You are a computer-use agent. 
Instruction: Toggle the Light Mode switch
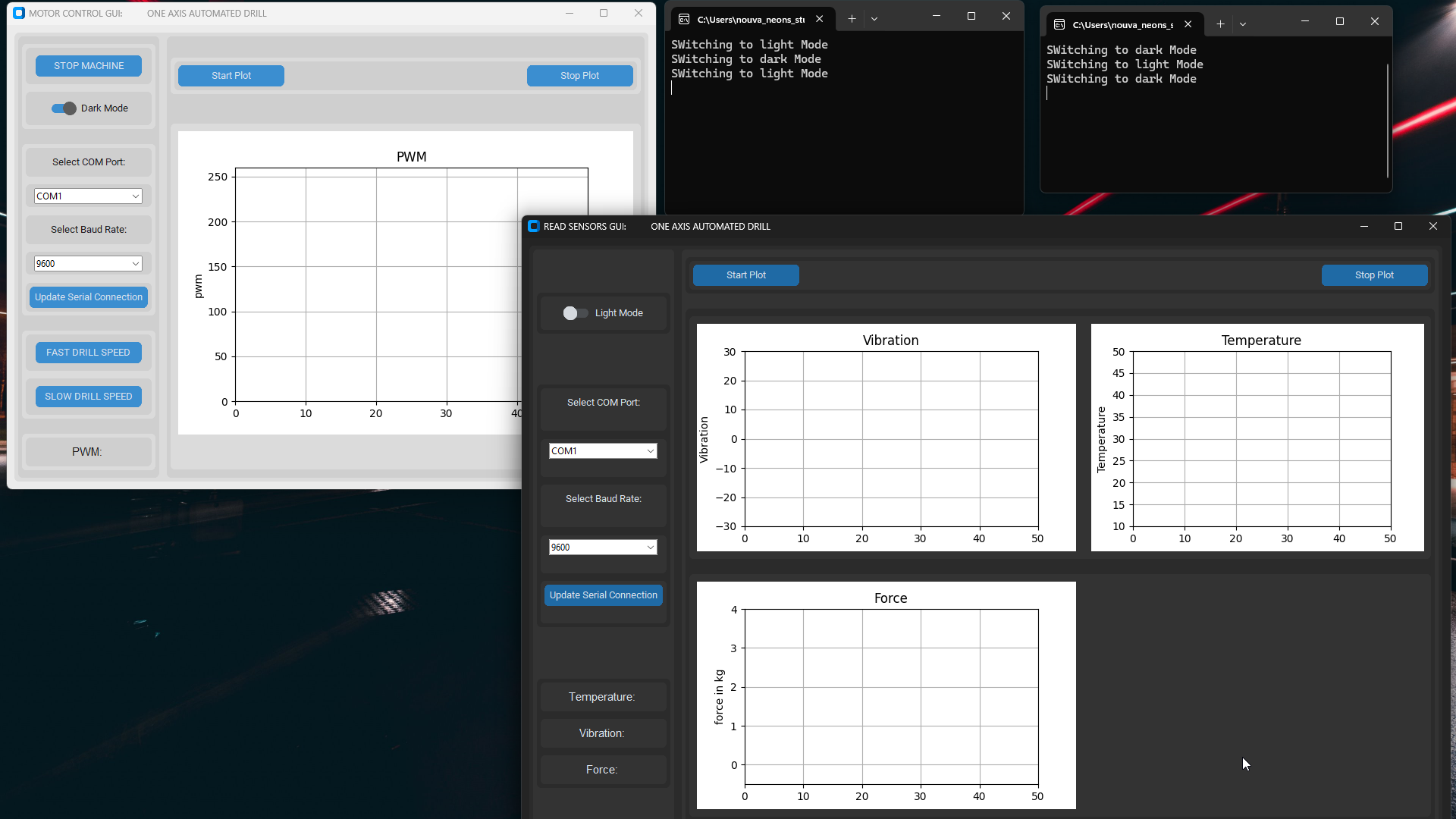tap(575, 313)
